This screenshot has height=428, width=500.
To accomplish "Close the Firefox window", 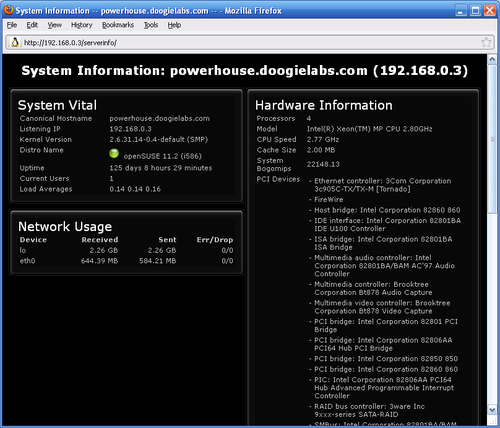I will (x=490, y=11).
